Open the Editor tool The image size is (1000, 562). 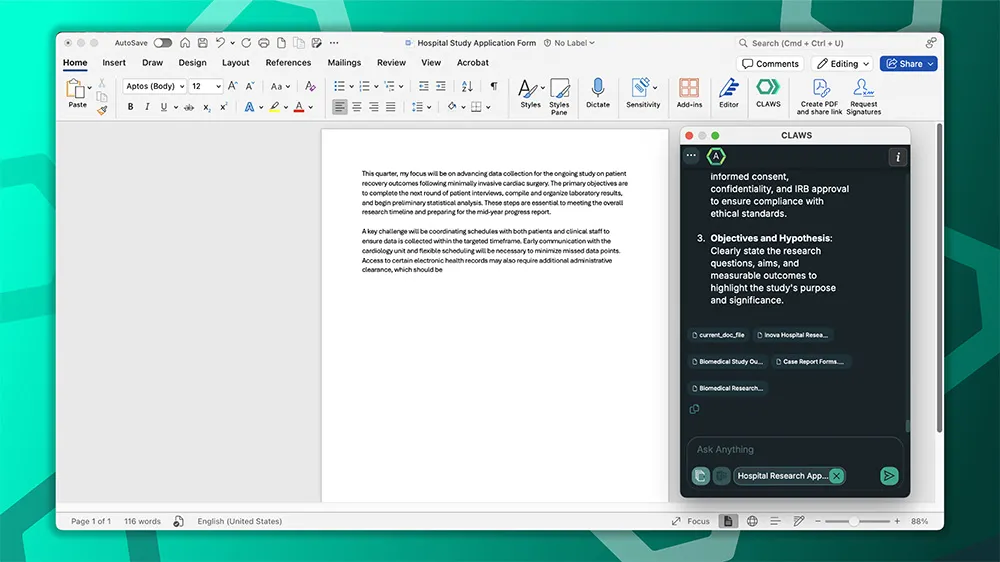click(x=728, y=93)
